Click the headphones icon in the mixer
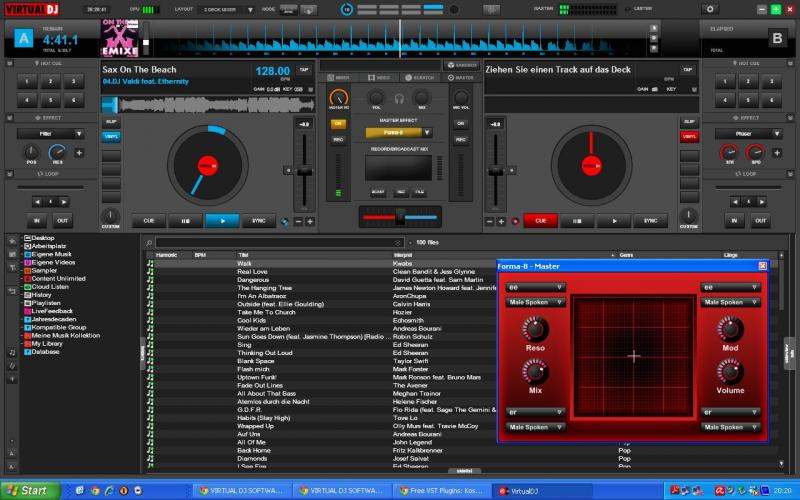The image size is (800, 500). pyautogui.click(x=399, y=99)
